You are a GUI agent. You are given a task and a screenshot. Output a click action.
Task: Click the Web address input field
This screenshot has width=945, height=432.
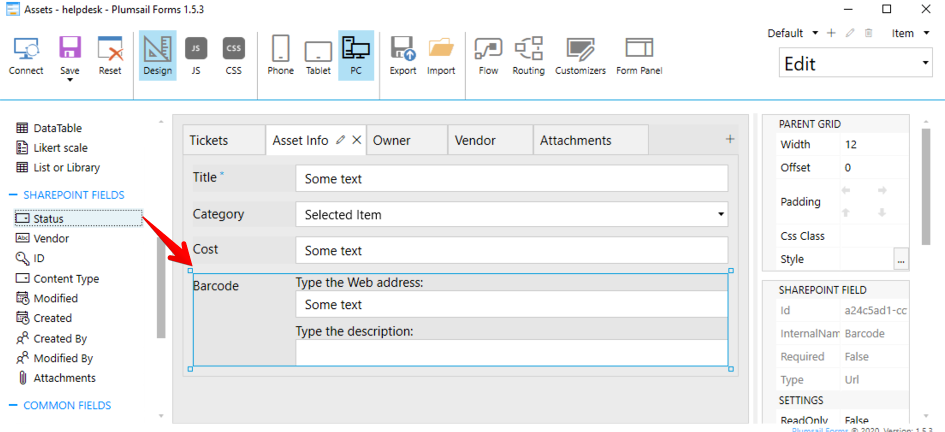(x=512, y=304)
